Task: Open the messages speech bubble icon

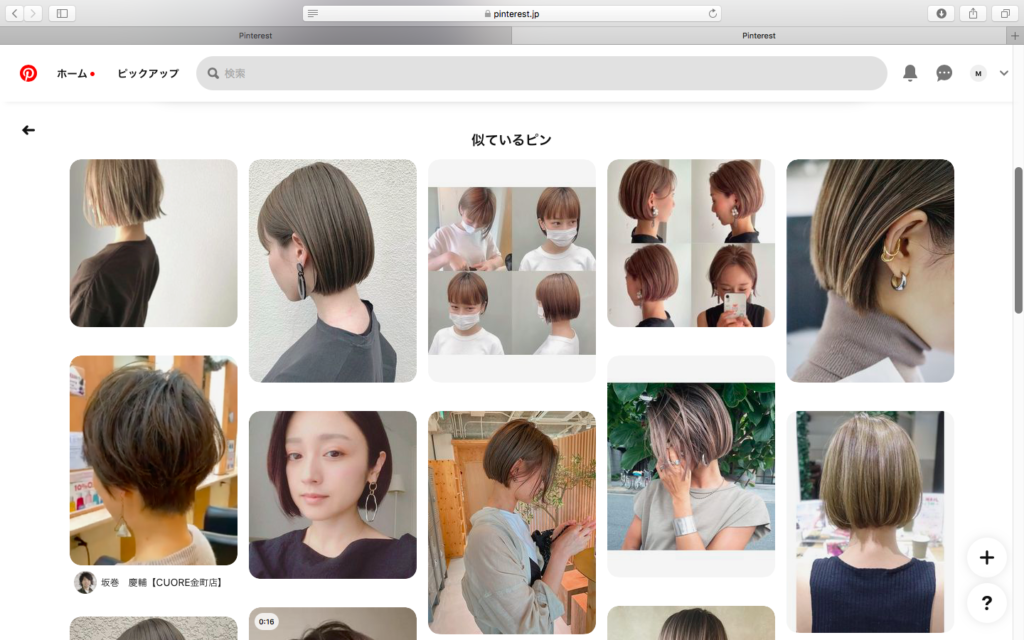Action: [944, 73]
